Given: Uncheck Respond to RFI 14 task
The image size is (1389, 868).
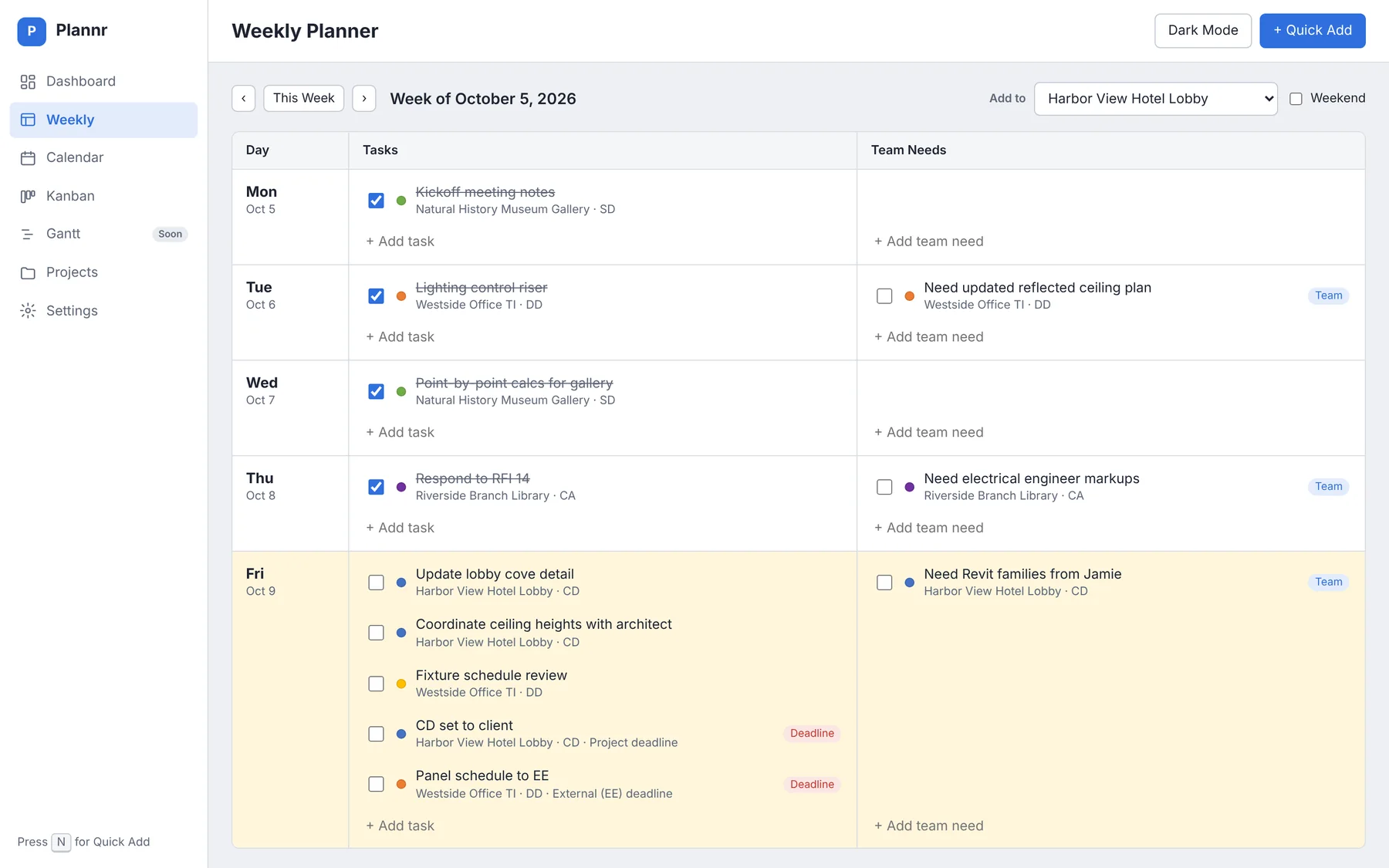Looking at the screenshot, I should (x=376, y=487).
